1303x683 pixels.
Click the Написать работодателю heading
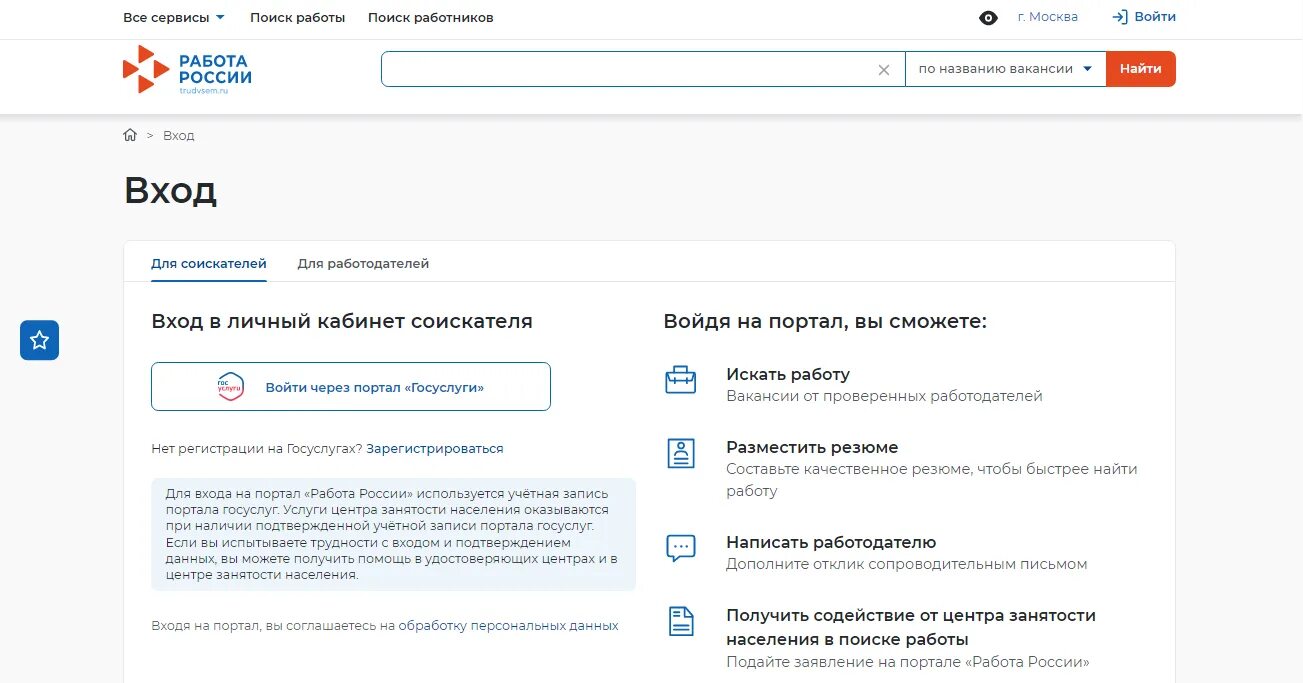tap(831, 542)
